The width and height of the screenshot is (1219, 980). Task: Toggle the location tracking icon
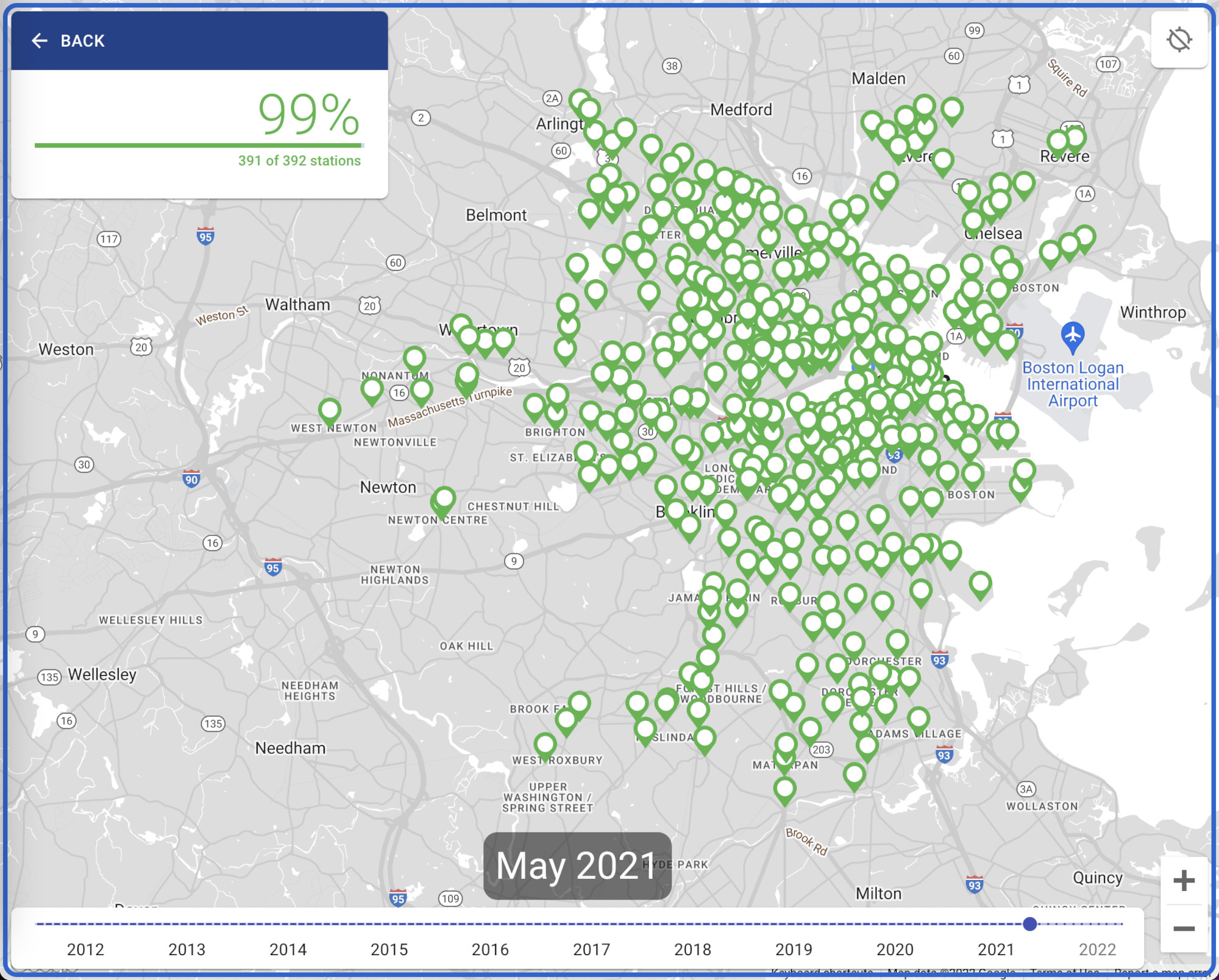tap(1179, 40)
